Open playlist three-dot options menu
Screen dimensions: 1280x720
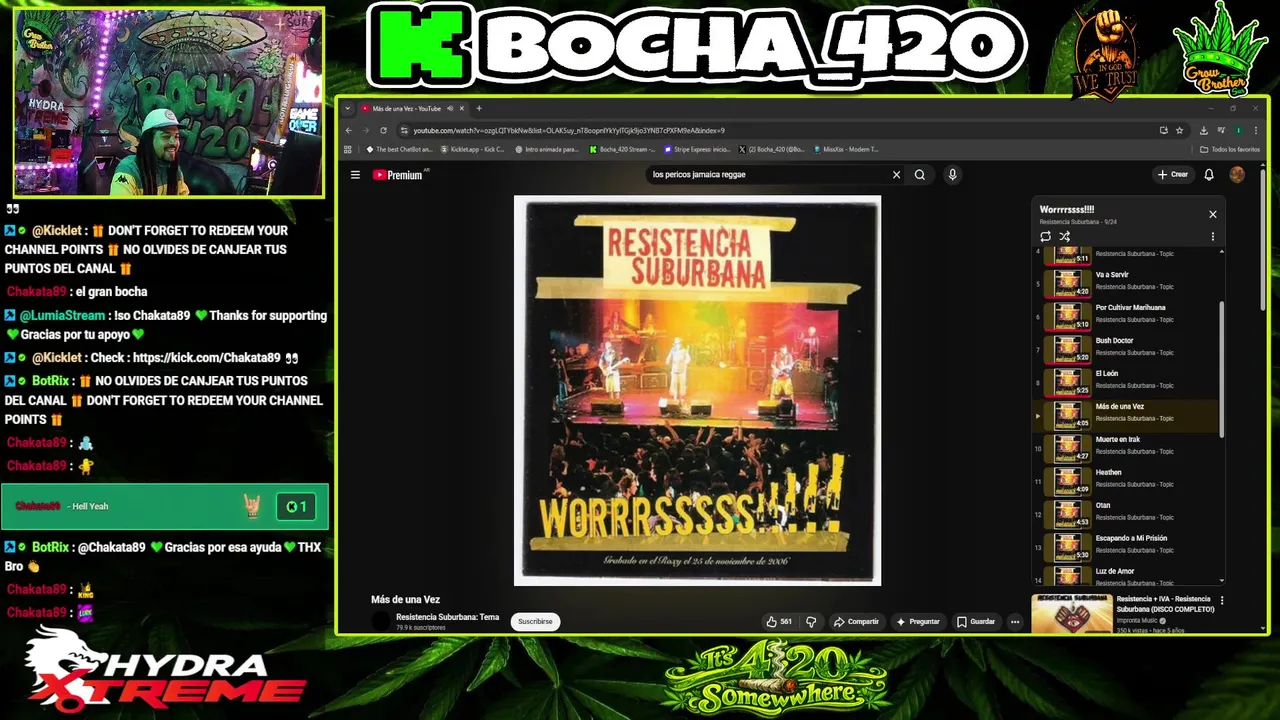1213,237
